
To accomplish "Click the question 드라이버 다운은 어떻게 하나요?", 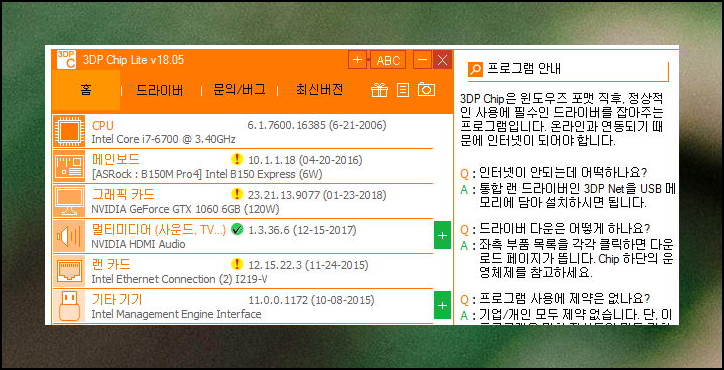I will click(x=565, y=229).
